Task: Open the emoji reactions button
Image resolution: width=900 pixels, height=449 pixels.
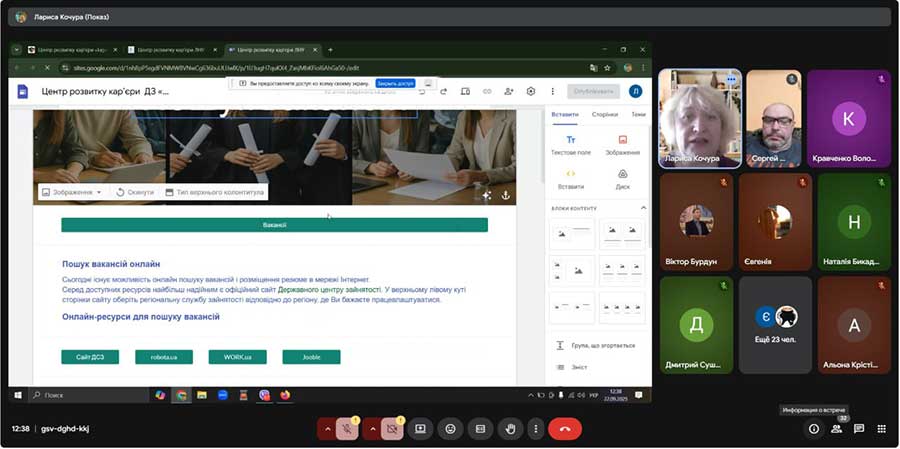Action: [x=451, y=429]
